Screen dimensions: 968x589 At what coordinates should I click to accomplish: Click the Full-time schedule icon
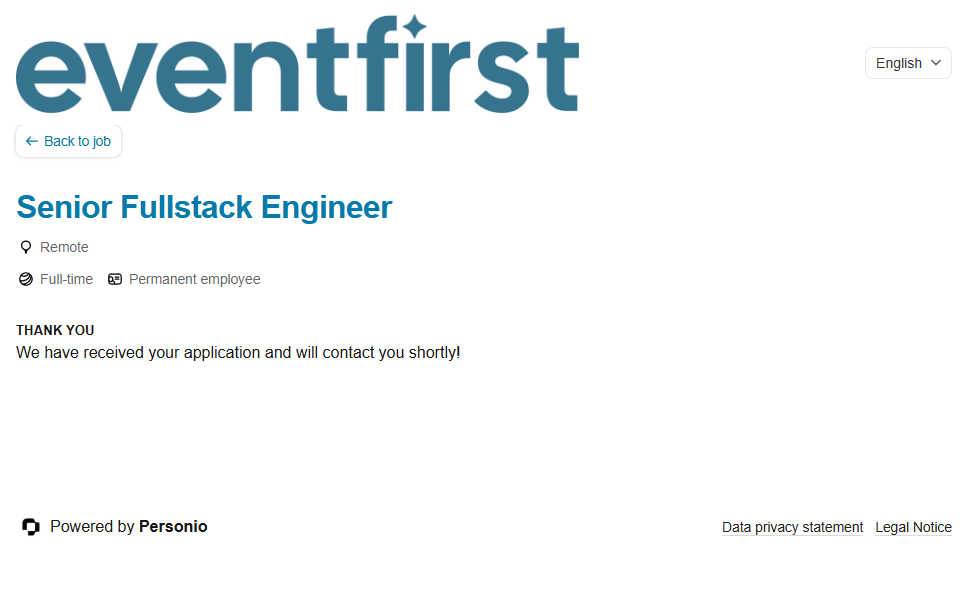(26, 280)
